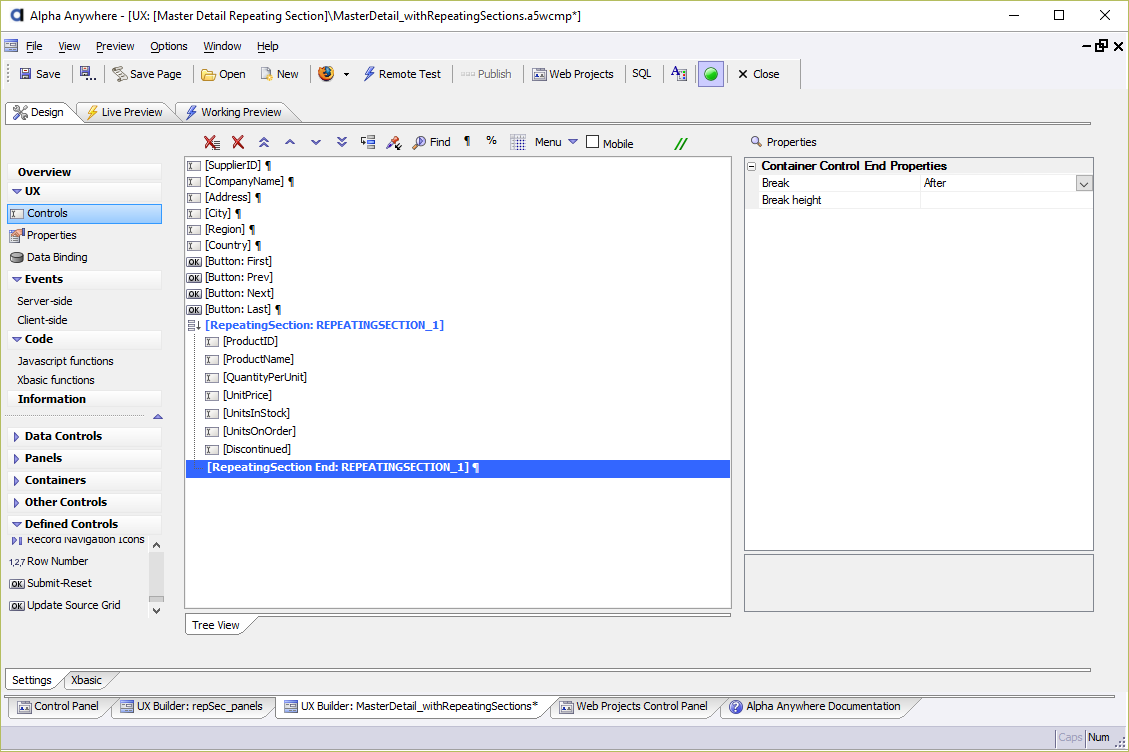
Task: Toggle the green circle status button
Action: click(711, 74)
